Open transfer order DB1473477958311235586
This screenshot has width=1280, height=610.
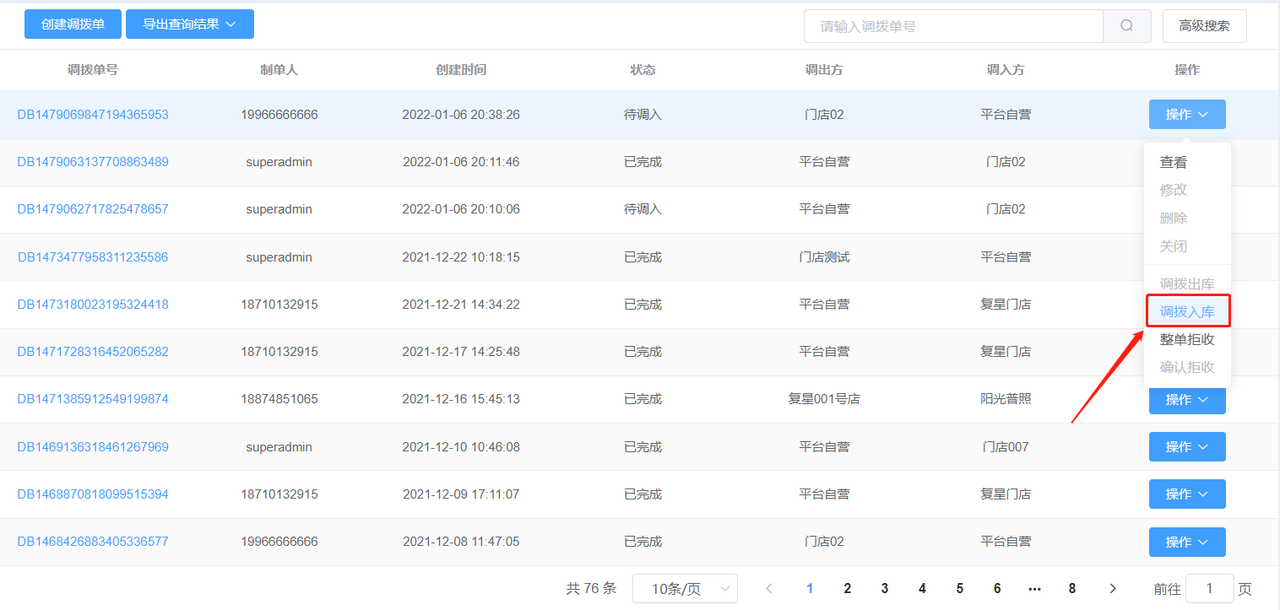93,257
